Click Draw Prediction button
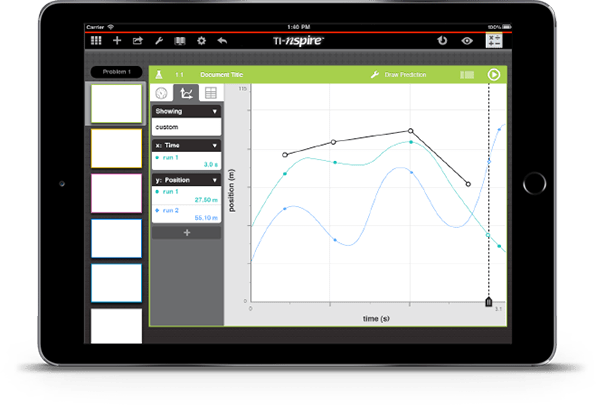 pyautogui.click(x=398, y=75)
